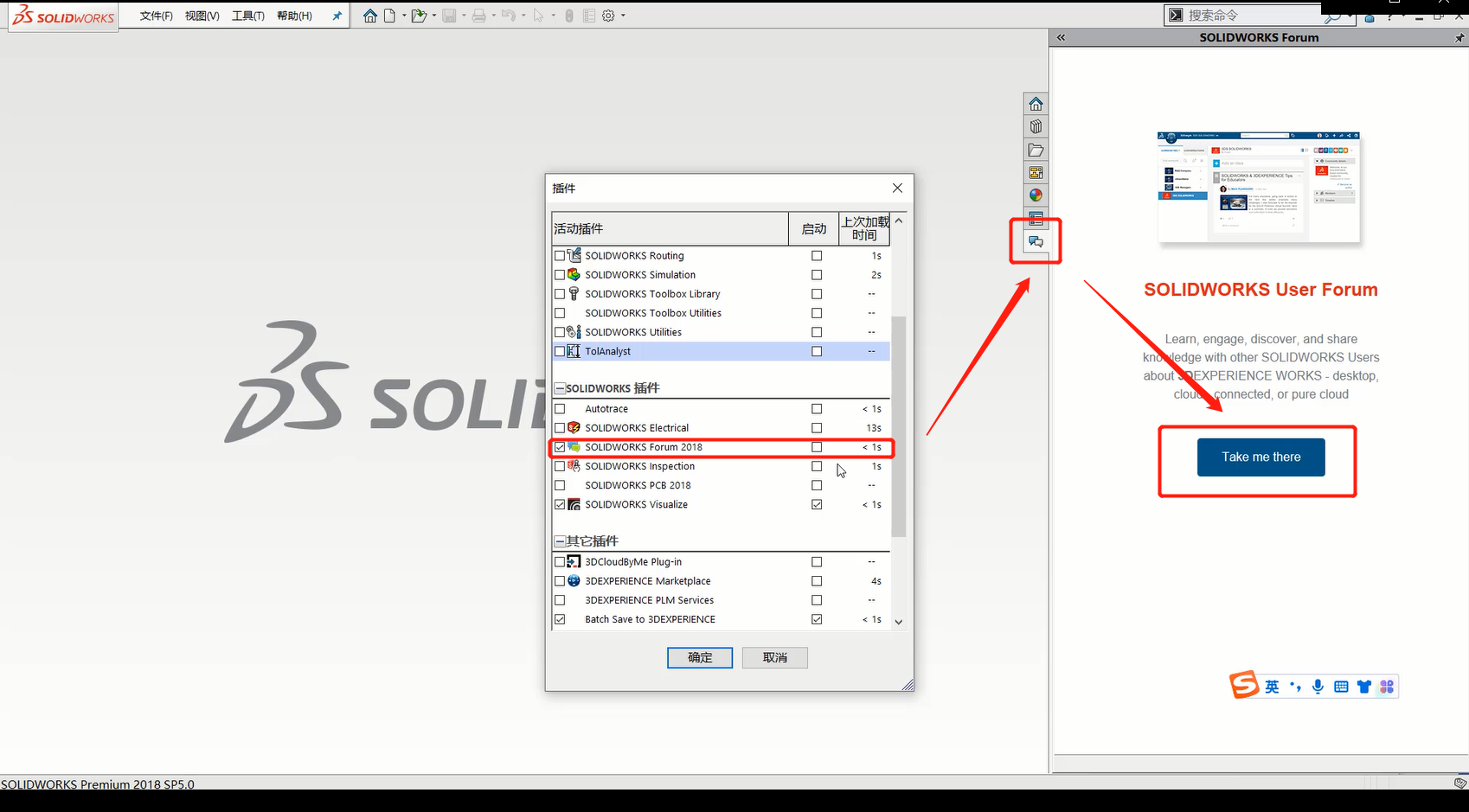Click the Open file toolbar icon
The image size is (1469, 812).
tap(419, 16)
